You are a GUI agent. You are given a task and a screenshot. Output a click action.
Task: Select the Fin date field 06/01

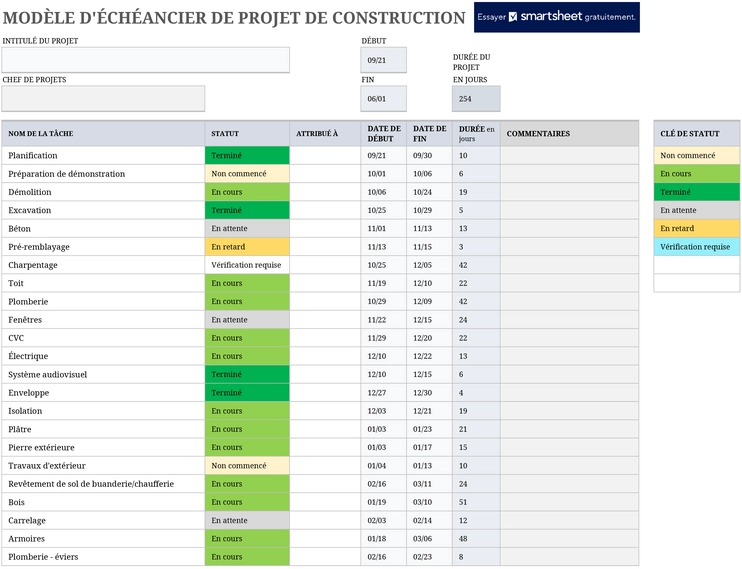point(383,98)
